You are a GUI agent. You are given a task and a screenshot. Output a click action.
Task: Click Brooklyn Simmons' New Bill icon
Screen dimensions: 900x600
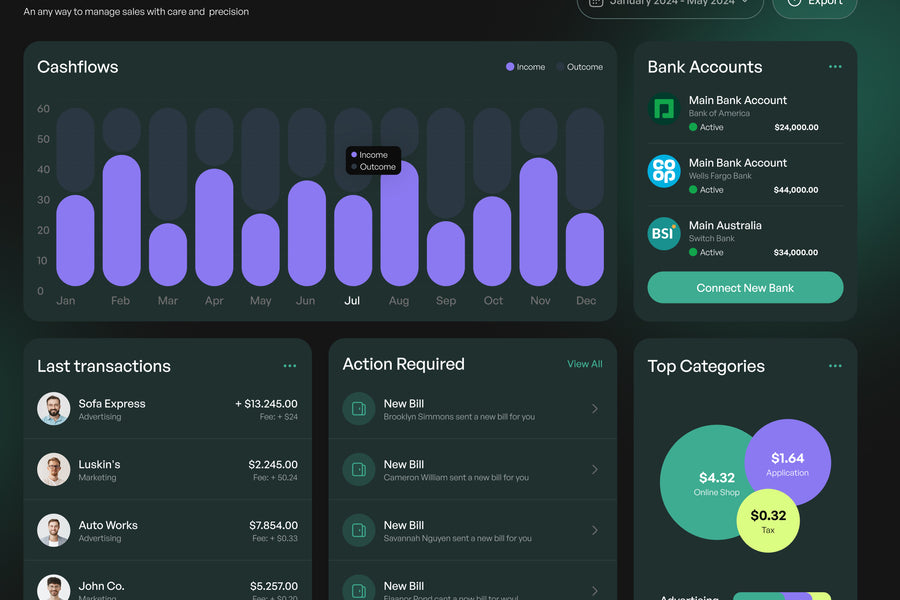tap(359, 408)
